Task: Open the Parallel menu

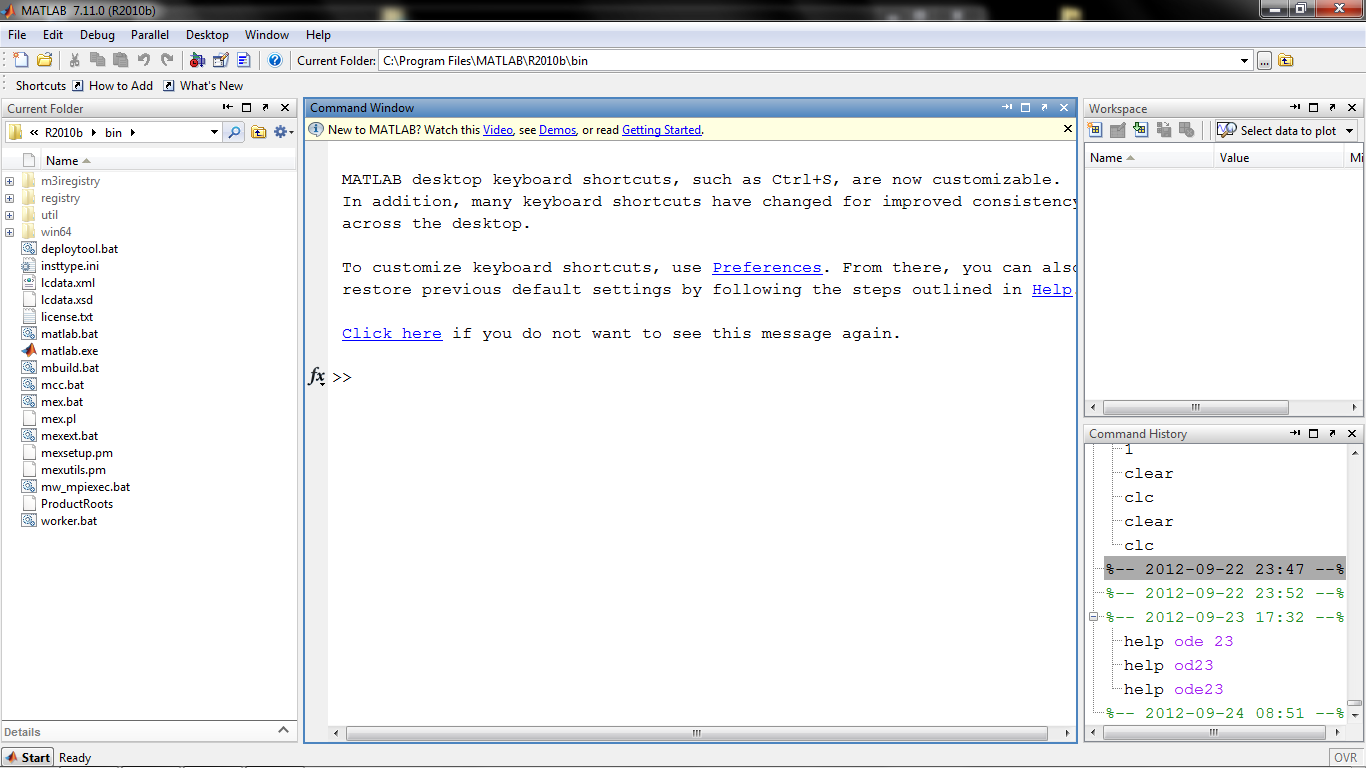Action: (x=150, y=35)
